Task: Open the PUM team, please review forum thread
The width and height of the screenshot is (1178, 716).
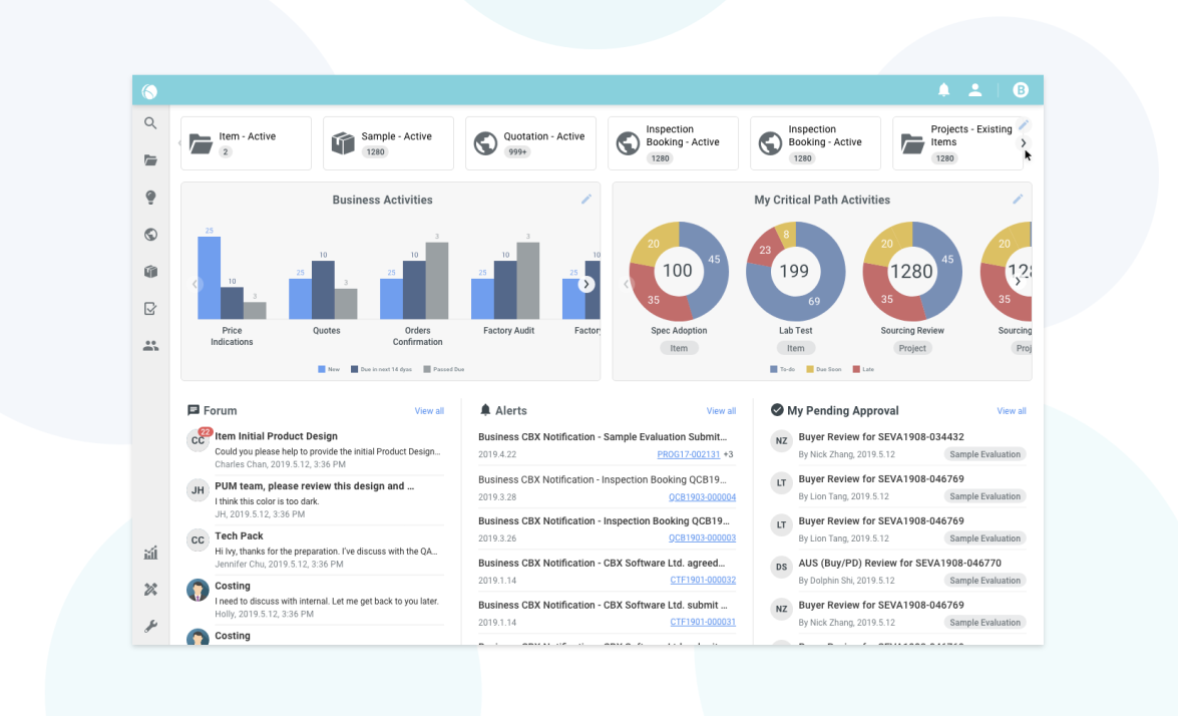Action: pyautogui.click(x=314, y=486)
